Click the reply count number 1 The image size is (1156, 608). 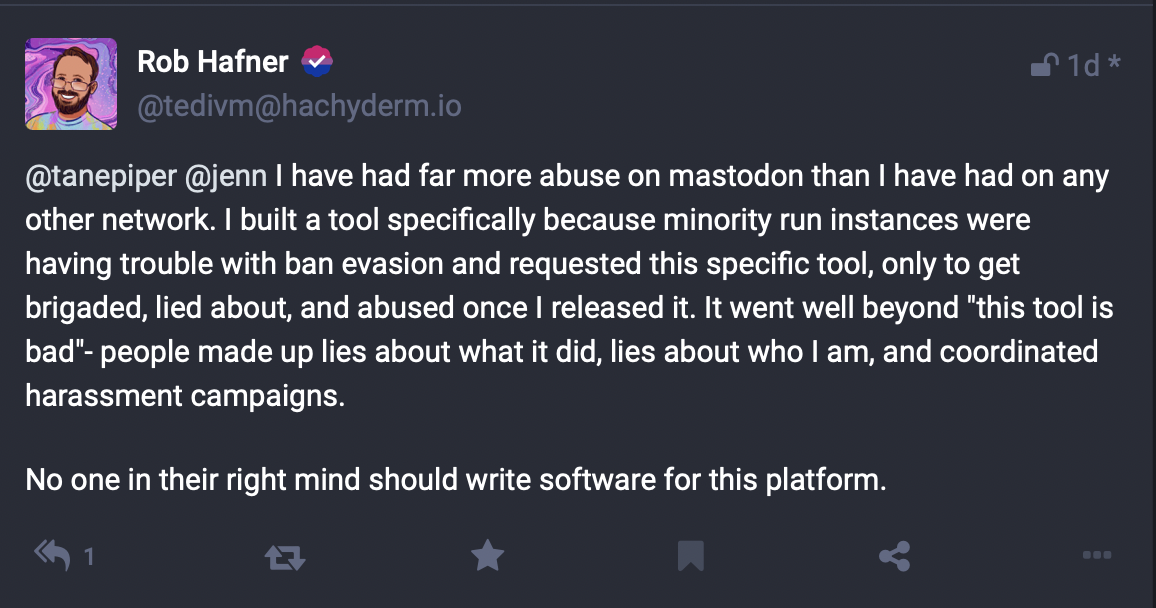(x=89, y=557)
